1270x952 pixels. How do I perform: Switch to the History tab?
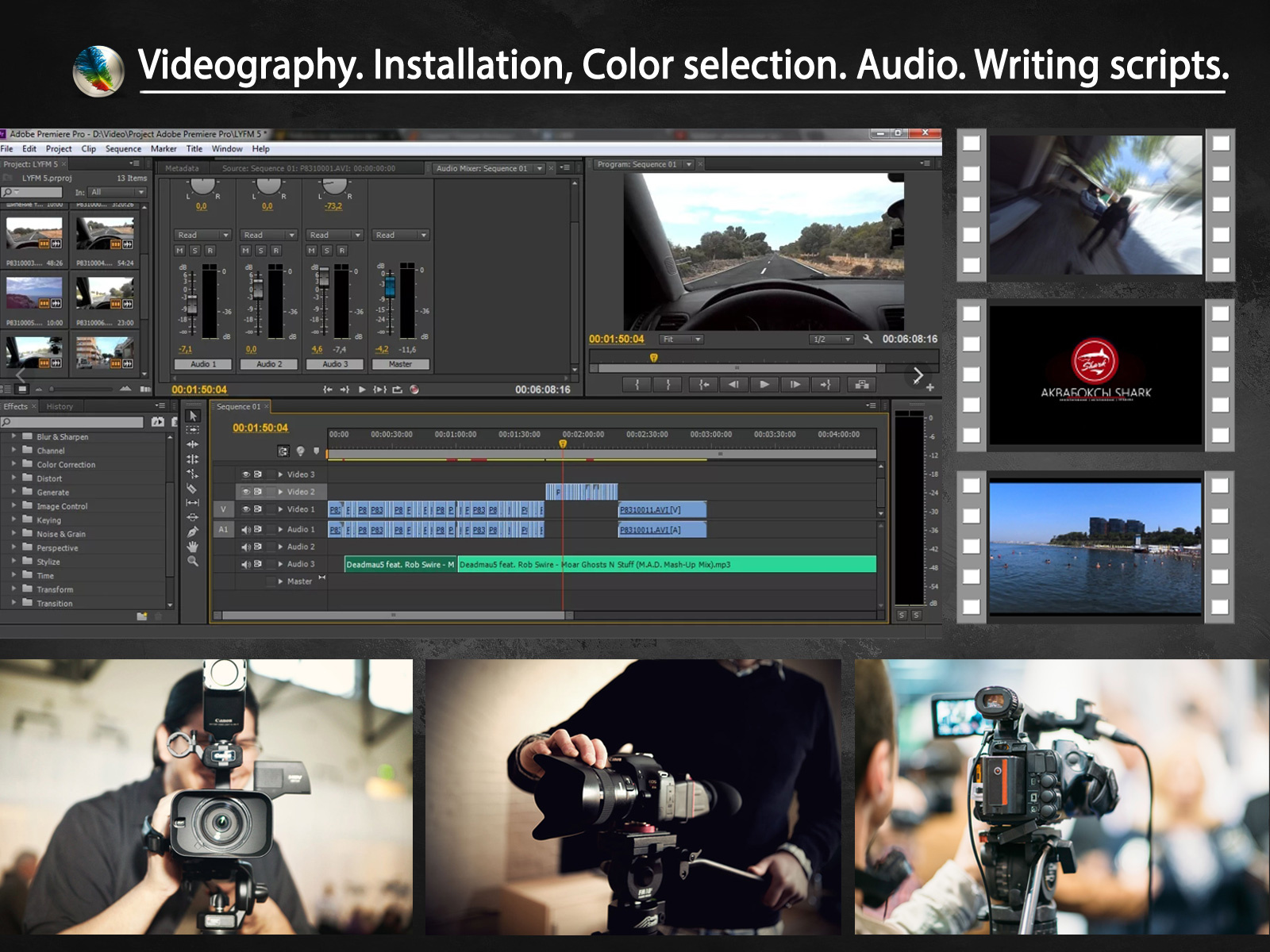click(60, 406)
